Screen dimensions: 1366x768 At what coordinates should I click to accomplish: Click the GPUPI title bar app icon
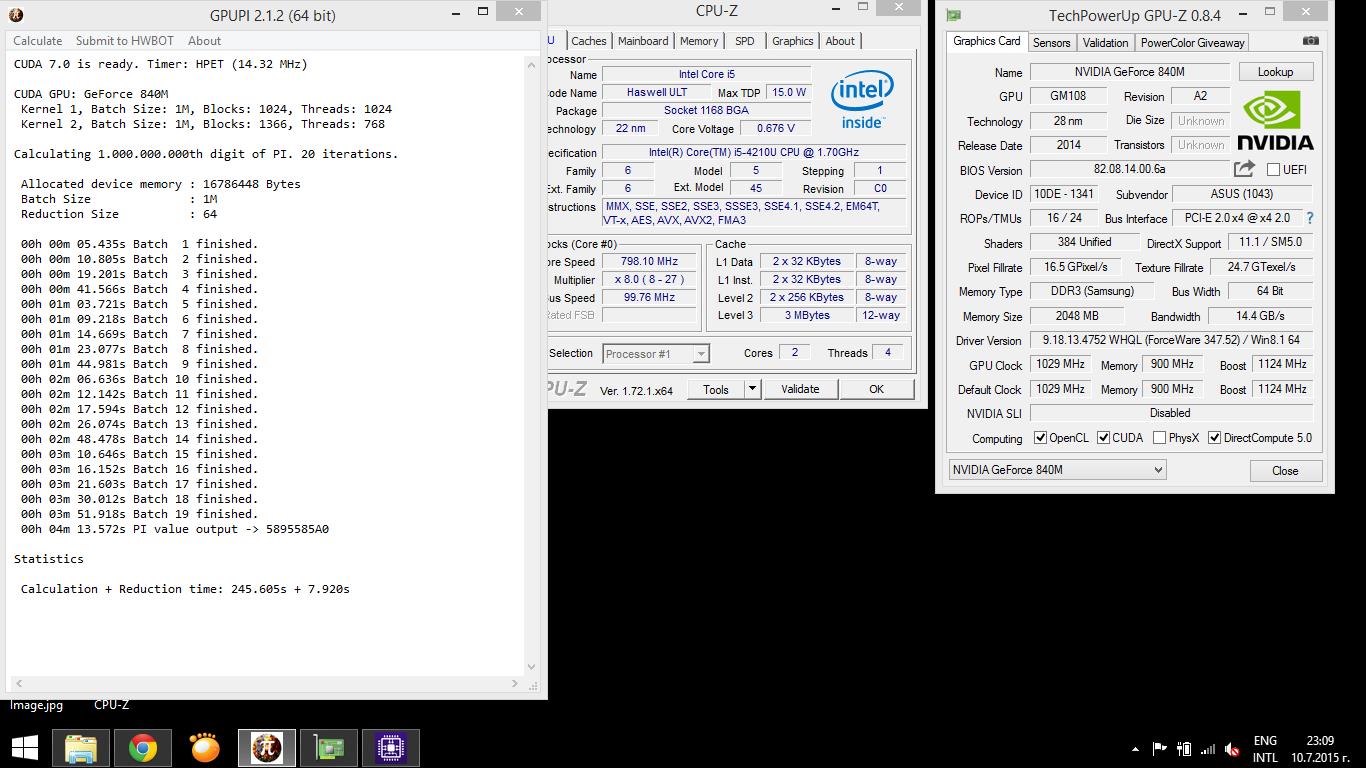16,15
